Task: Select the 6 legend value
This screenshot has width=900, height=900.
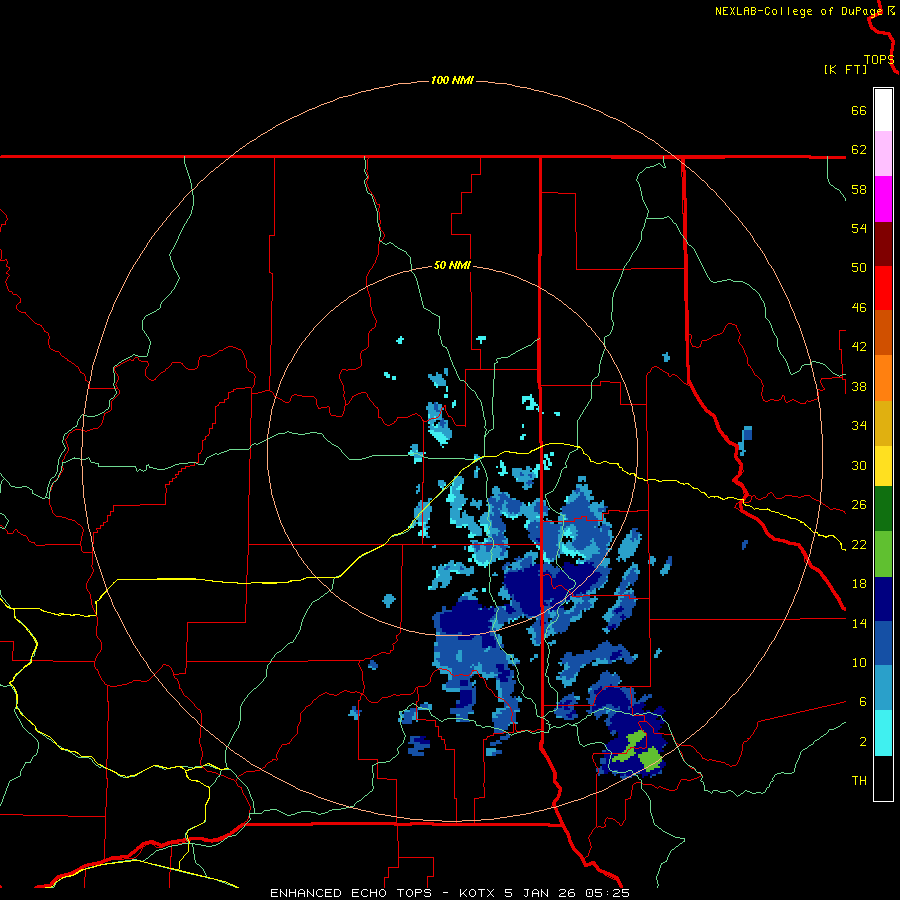Action: pos(863,702)
